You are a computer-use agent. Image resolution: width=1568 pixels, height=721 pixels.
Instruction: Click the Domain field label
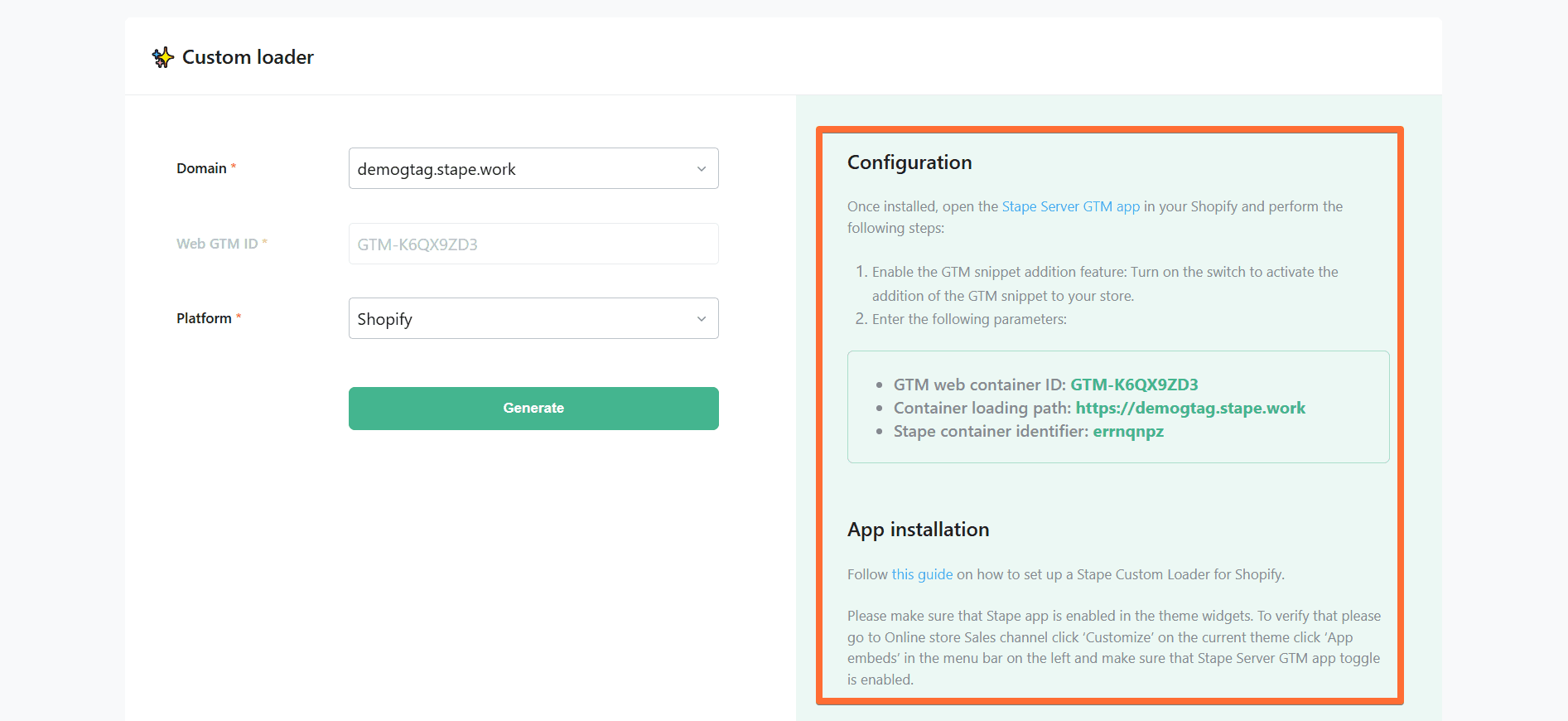pyautogui.click(x=201, y=168)
